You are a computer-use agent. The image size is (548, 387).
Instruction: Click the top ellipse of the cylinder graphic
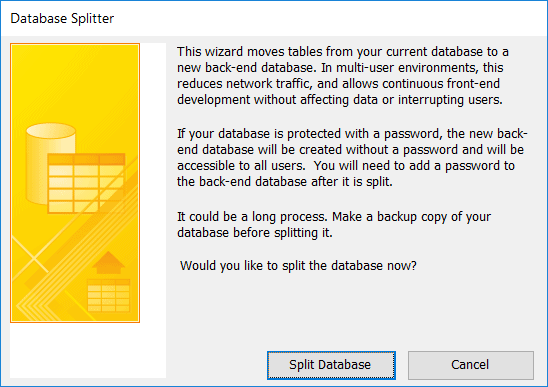[51, 131]
